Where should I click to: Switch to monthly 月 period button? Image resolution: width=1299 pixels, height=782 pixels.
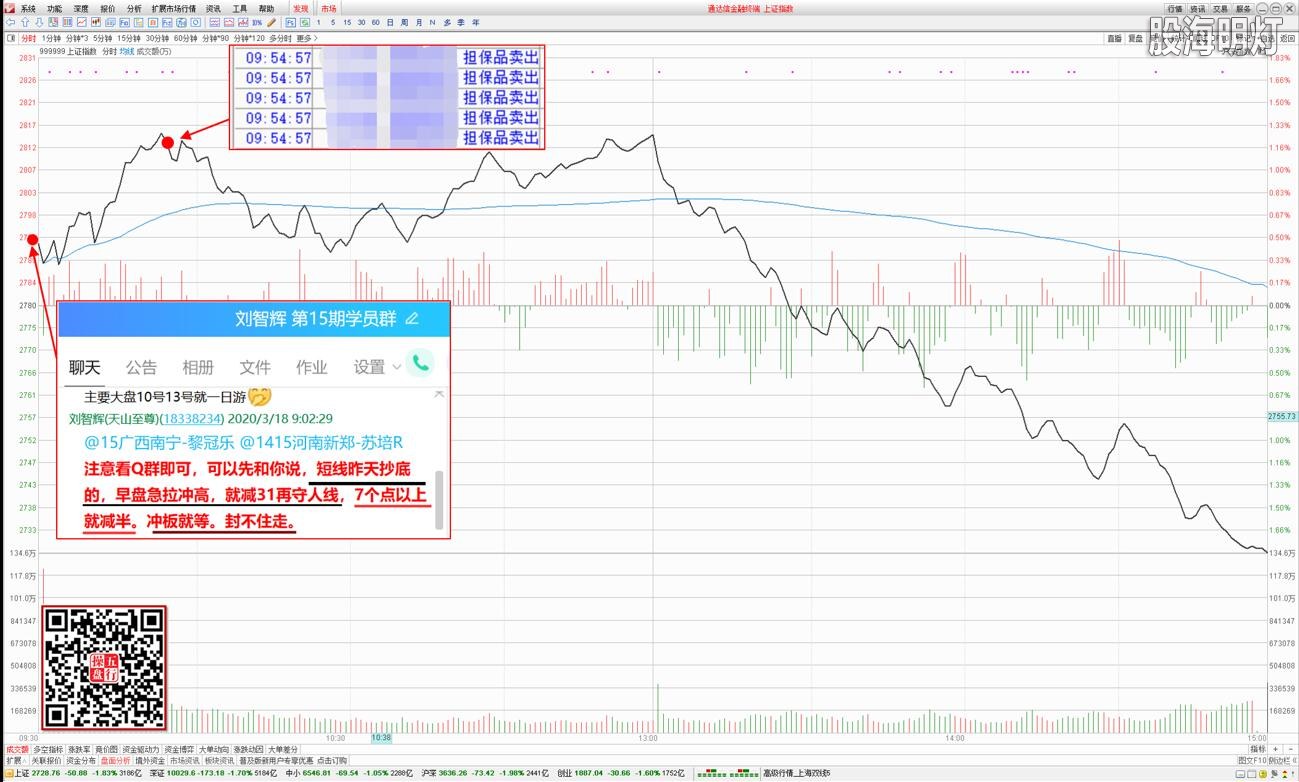click(x=418, y=22)
